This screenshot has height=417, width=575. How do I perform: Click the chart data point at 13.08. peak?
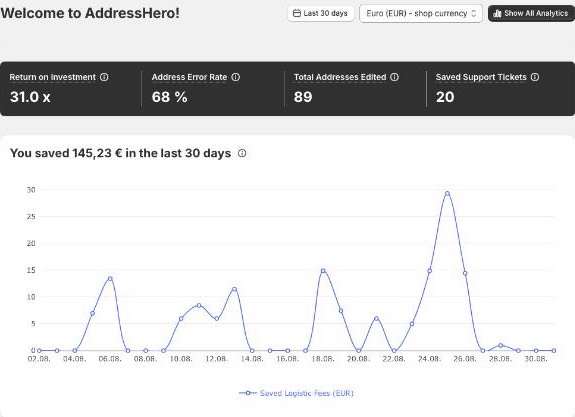(234, 289)
